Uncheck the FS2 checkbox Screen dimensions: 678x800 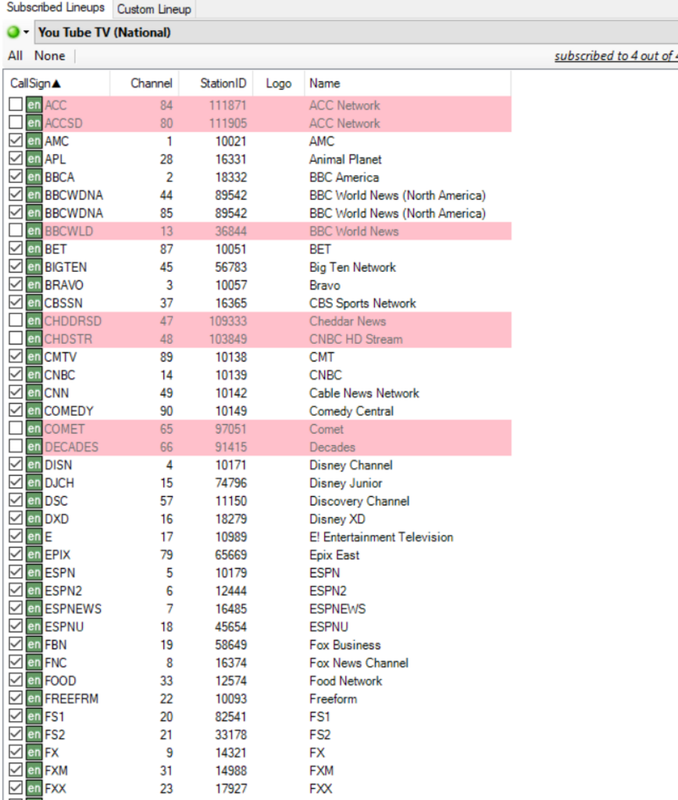pos(16,734)
